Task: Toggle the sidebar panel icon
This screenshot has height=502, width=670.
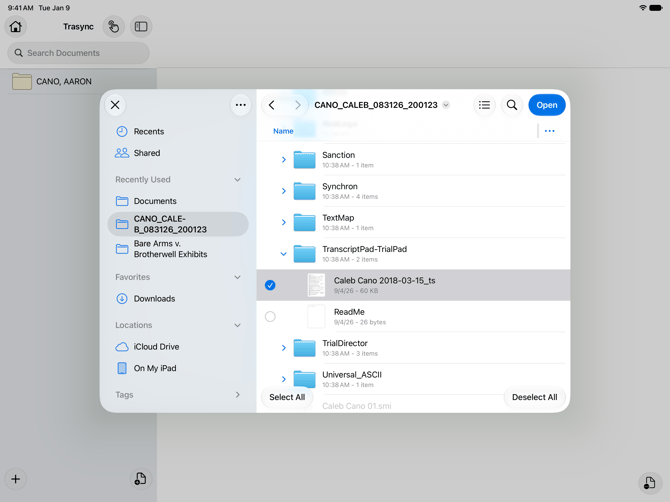Action: tap(141, 26)
